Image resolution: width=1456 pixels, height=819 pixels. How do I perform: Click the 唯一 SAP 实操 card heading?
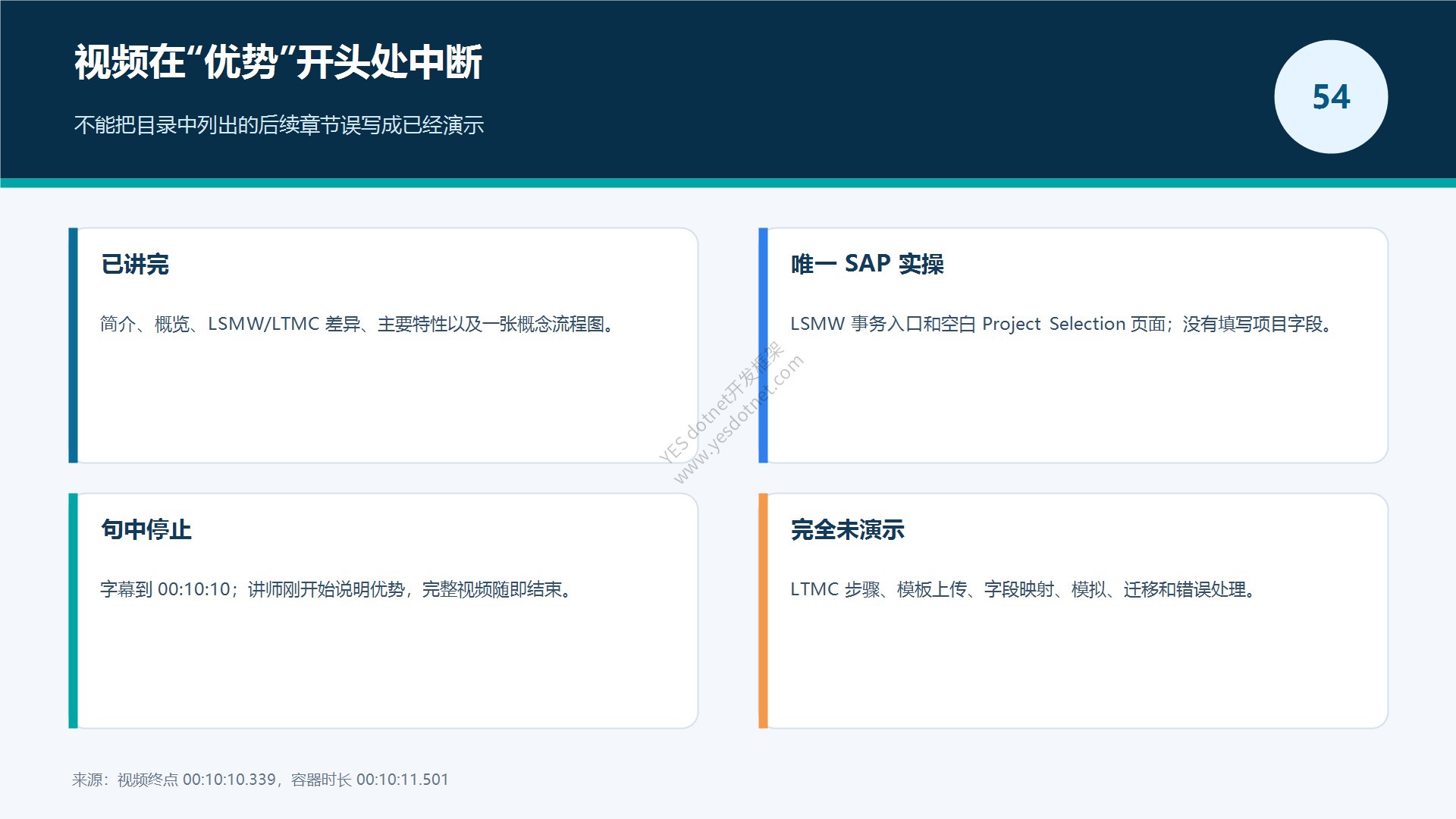tap(867, 264)
